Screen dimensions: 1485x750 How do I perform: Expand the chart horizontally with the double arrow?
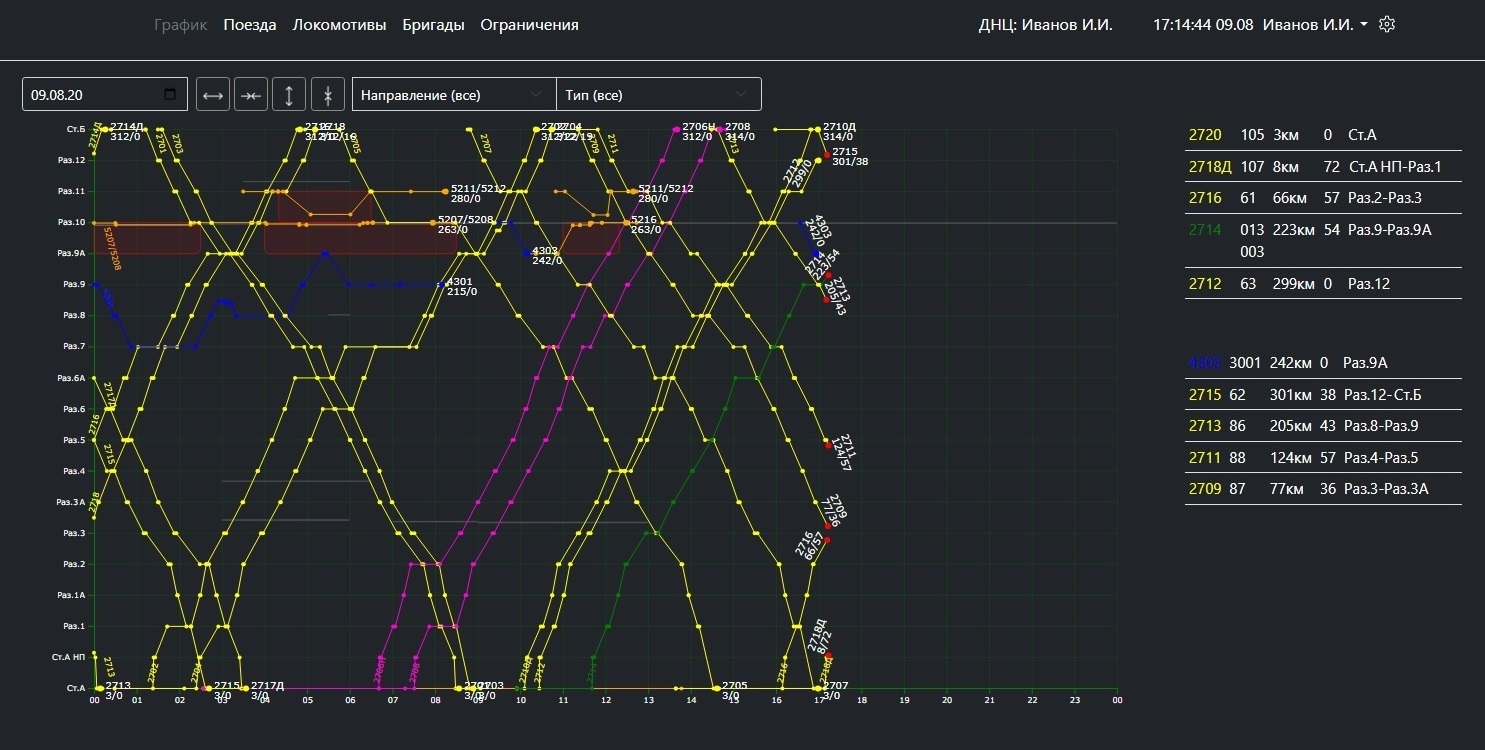tap(213, 95)
